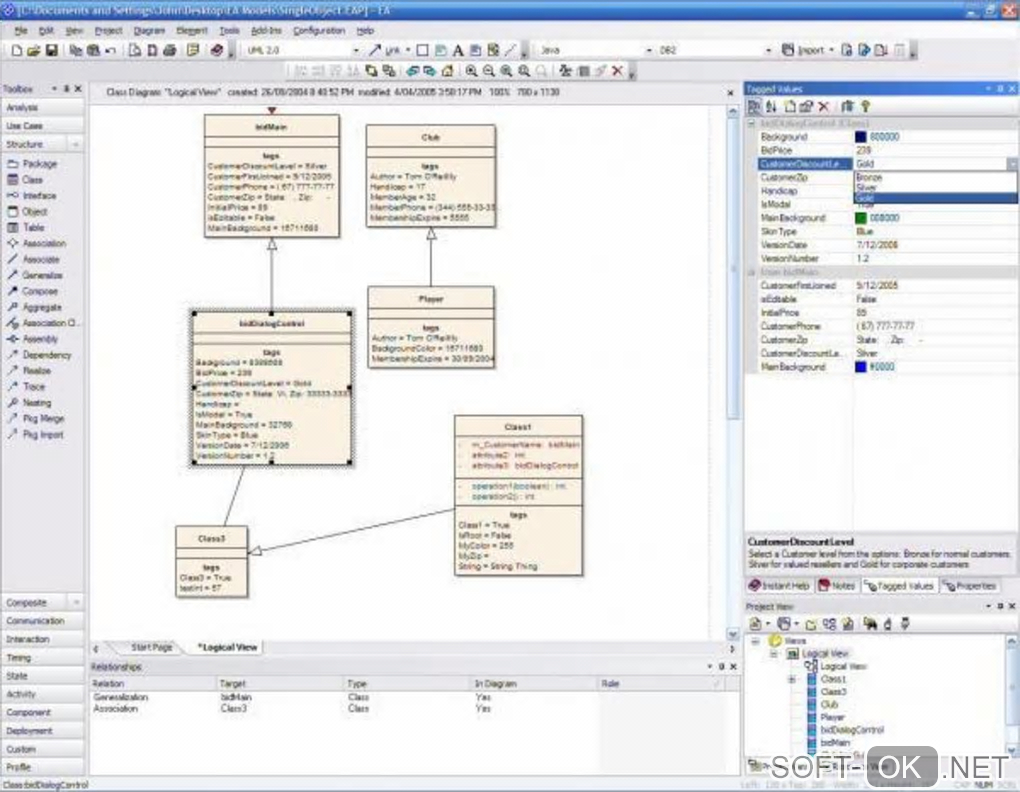Select the Interface tool in Toolbox

point(31,196)
